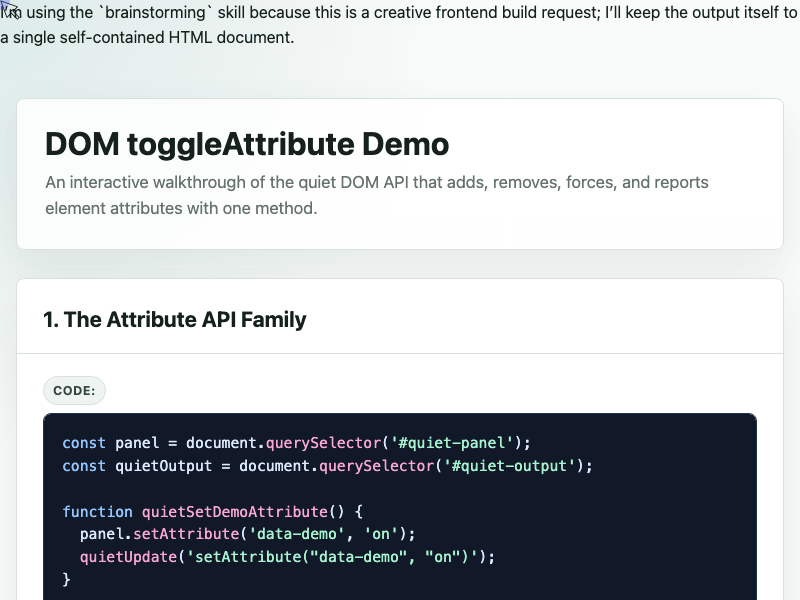Image resolution: width=800 pixels, height=600 pixels.
Task: Click the '#quiet-panel' selector string
Action: (451, 443)
